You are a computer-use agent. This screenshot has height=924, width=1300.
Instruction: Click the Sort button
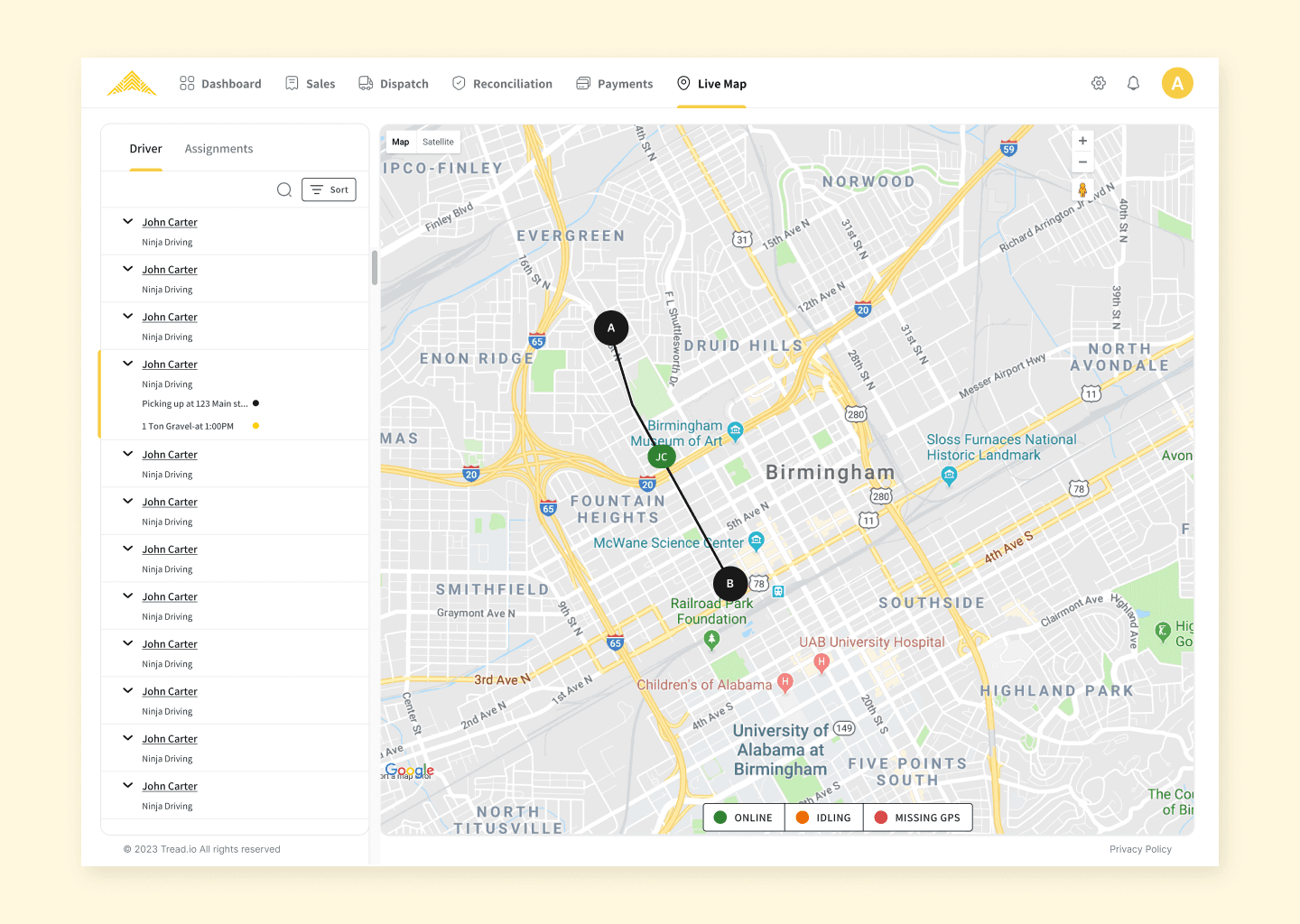click(329, 189)
